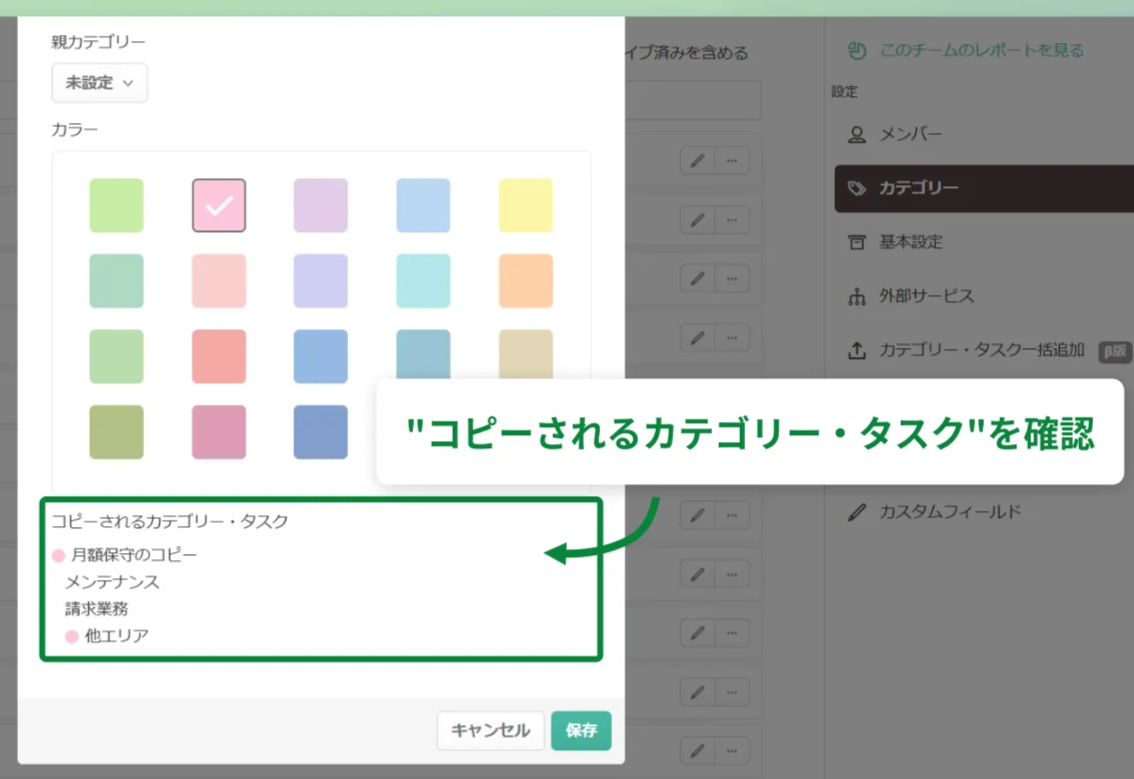Viewport: 1134px width, 779px height.
Task: Select the カスタムフィールド pencil icon
Action: click(x=857, y=512)
